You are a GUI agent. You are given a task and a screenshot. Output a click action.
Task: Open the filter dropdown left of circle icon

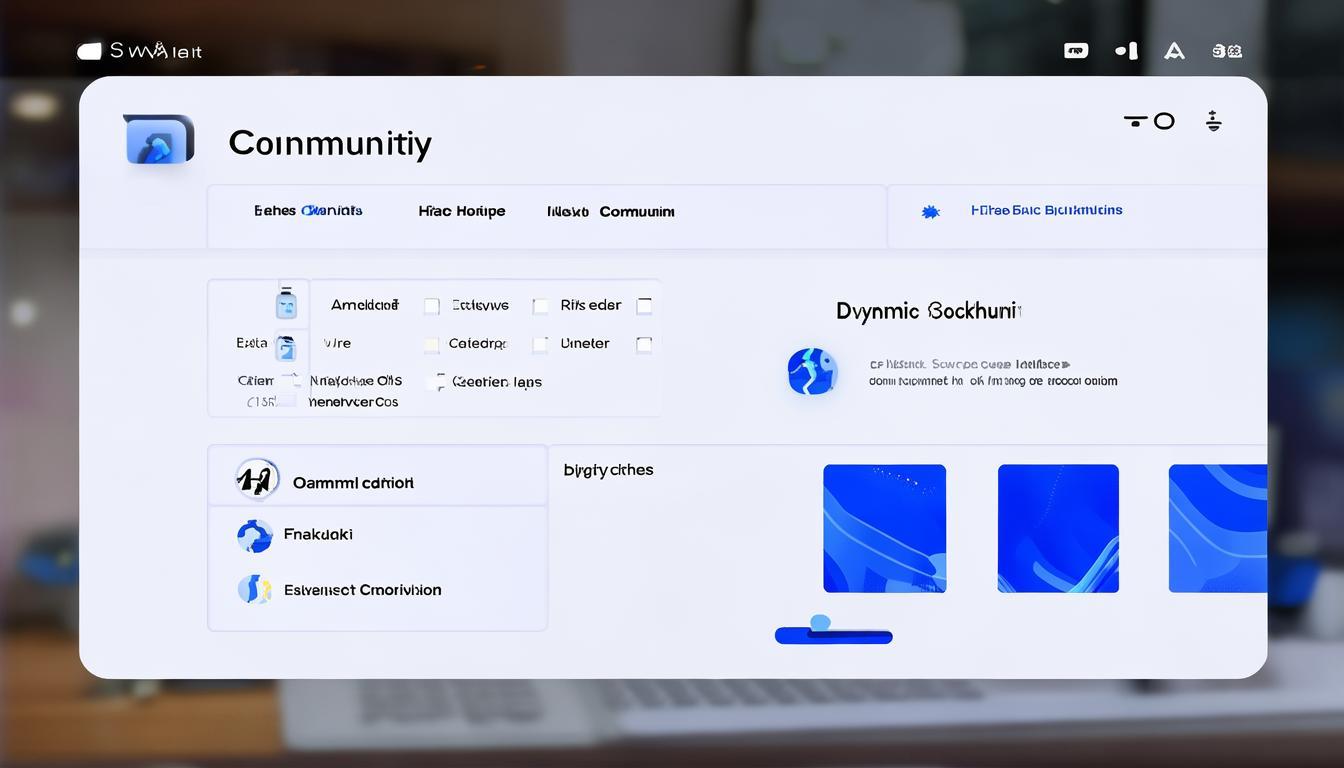coord(1135,121)
